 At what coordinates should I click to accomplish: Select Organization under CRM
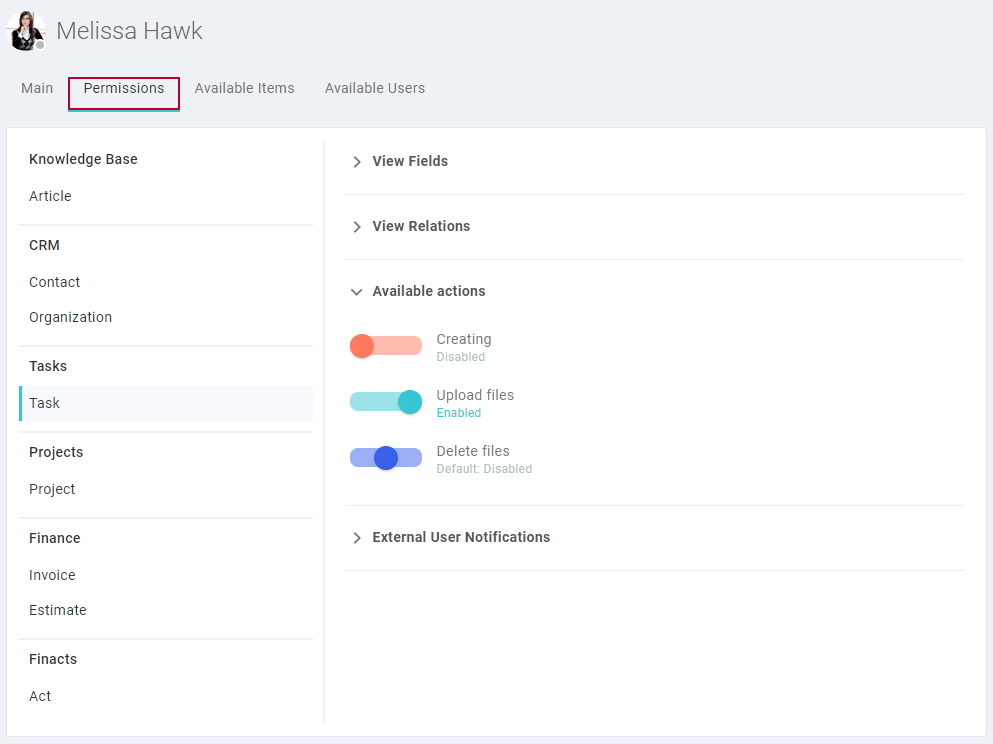pos(167,317)
